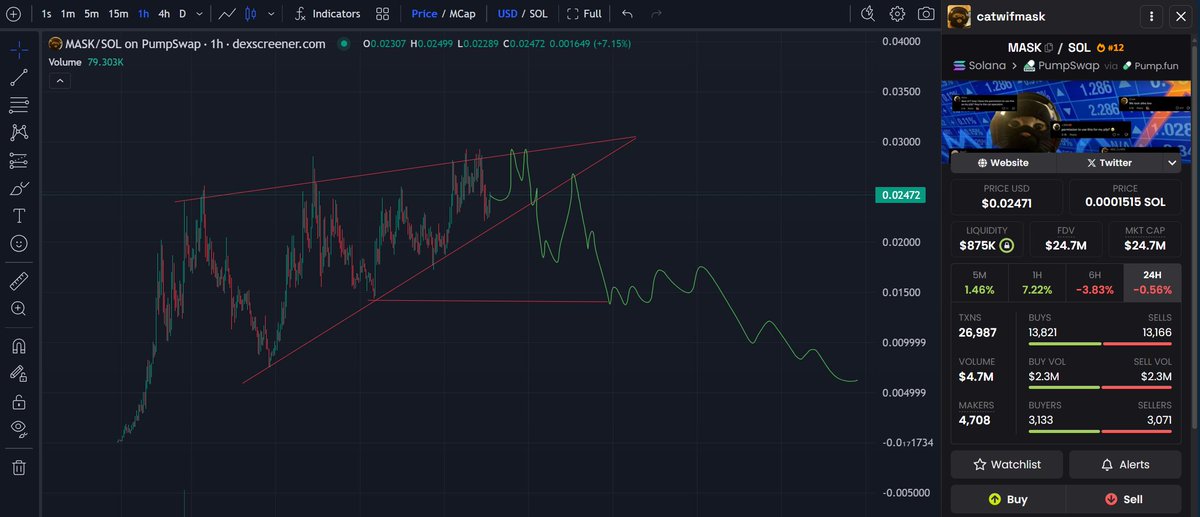Select the brush drawing tool
Screen dimensions: 1200x517
(x=19, y=188)
